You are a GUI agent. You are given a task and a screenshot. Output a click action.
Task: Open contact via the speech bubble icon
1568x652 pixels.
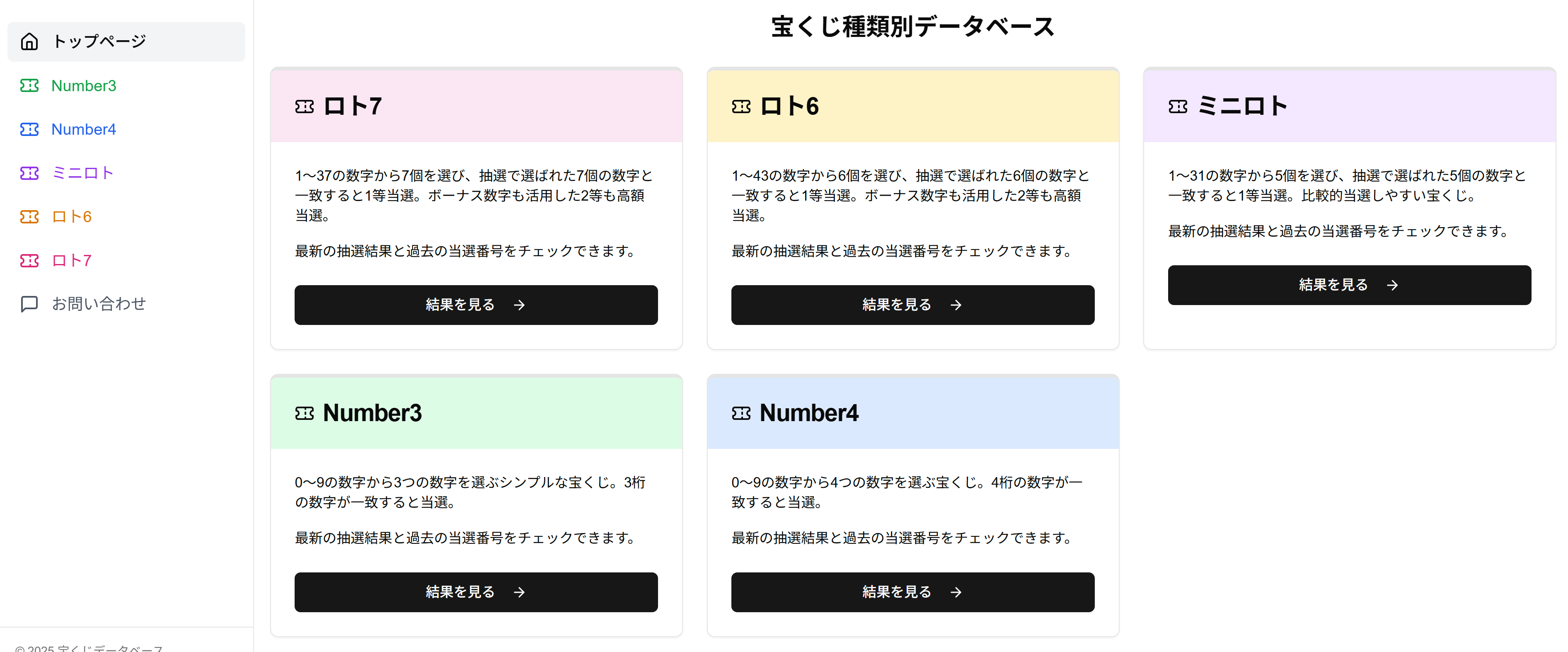click(x=29, y=304)
